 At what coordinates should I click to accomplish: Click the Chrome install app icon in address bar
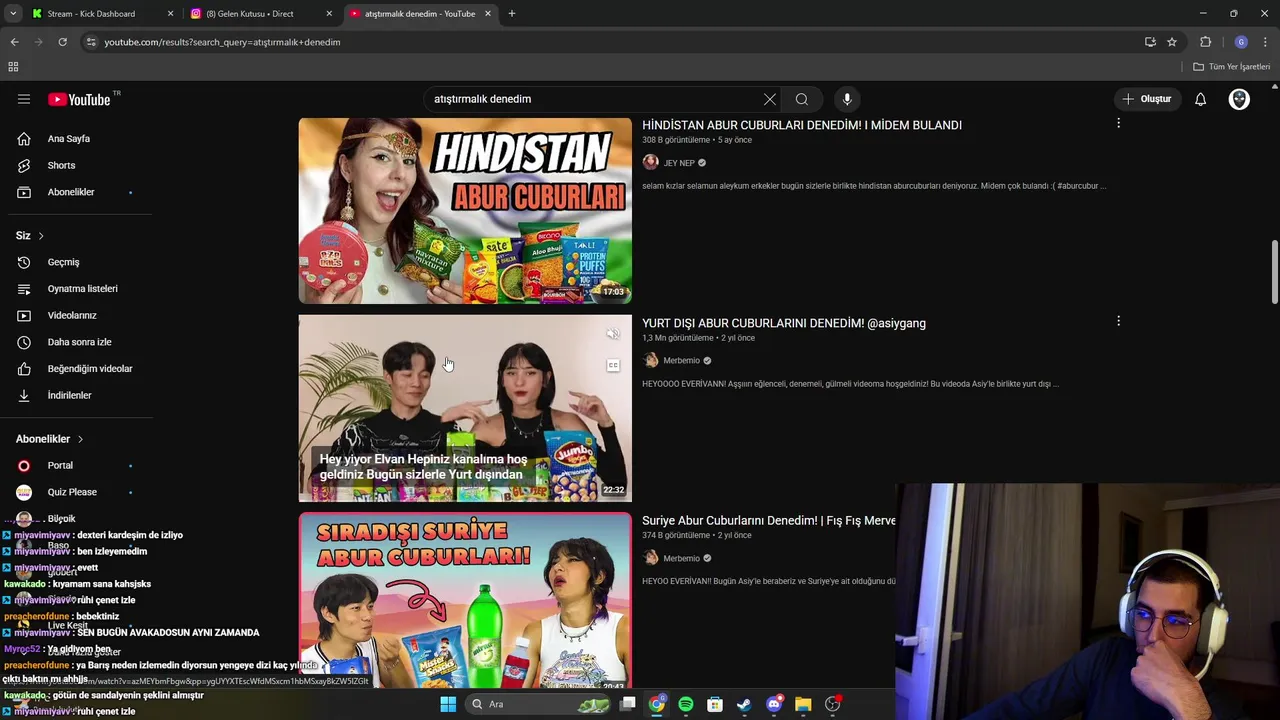point(1150,42)
